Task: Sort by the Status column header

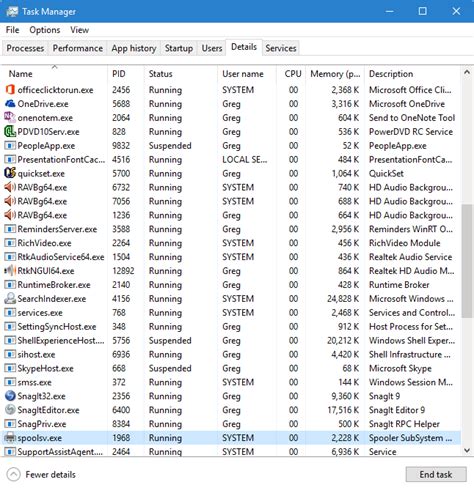Action: (x=181, y=74)
